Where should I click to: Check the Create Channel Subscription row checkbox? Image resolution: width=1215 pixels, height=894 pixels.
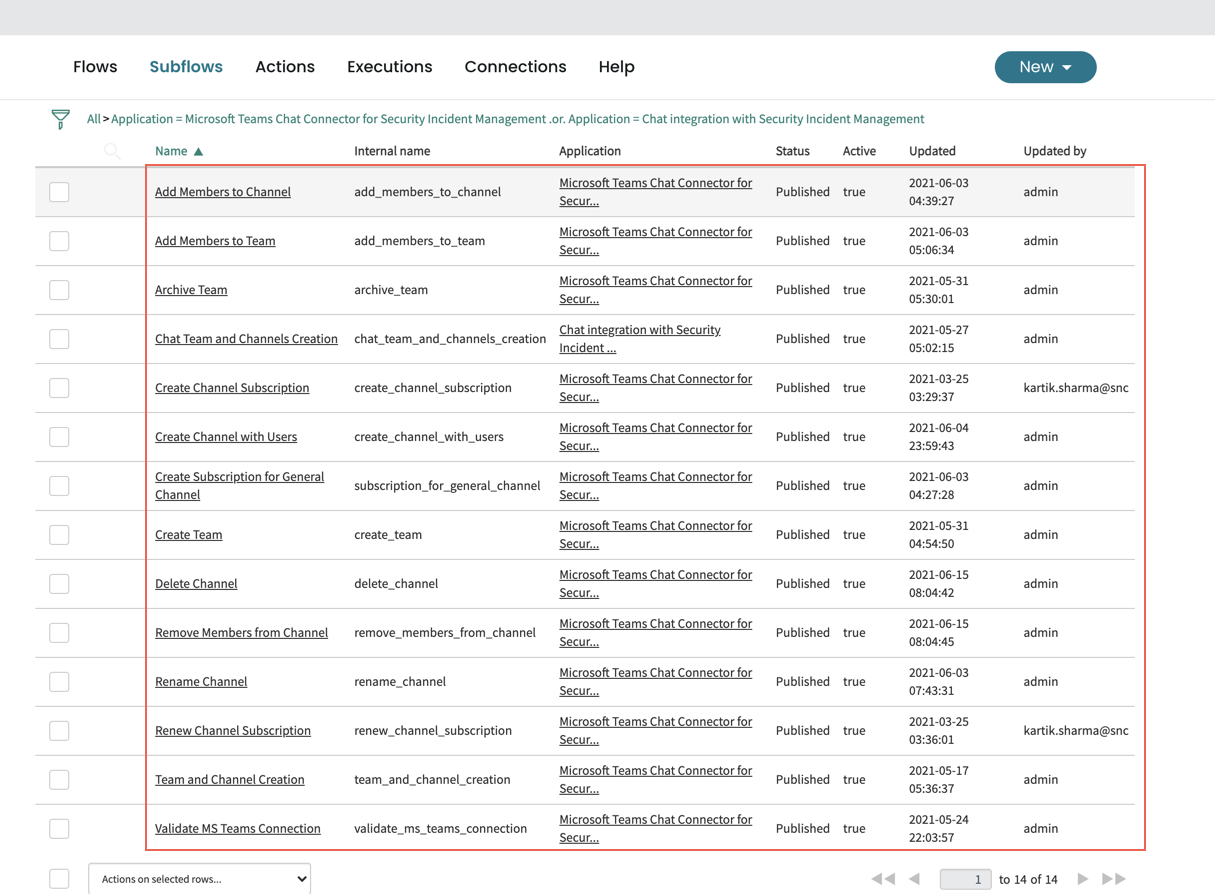pos(59,387)
